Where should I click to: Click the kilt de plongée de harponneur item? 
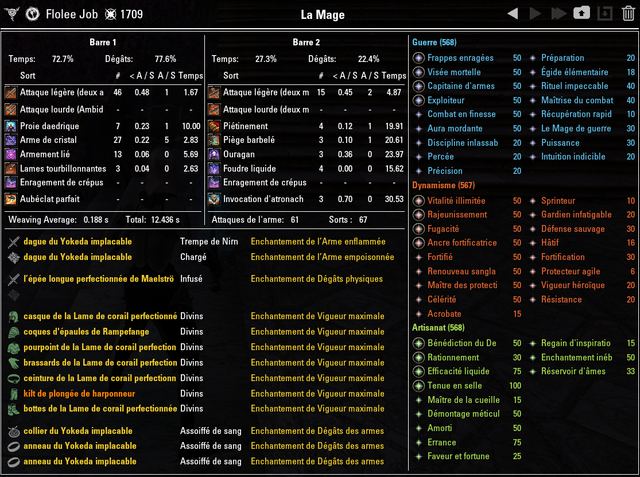click(x=79, y=394)
